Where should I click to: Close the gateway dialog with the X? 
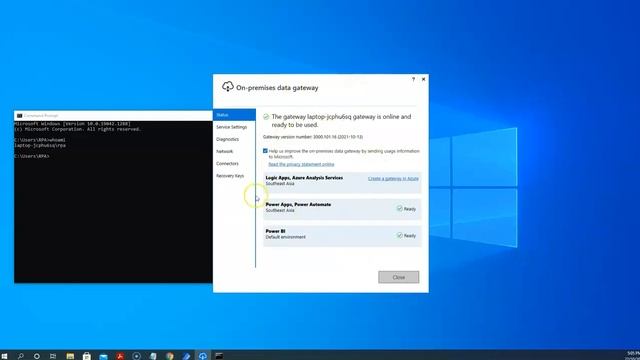click(x=423, y=79)
